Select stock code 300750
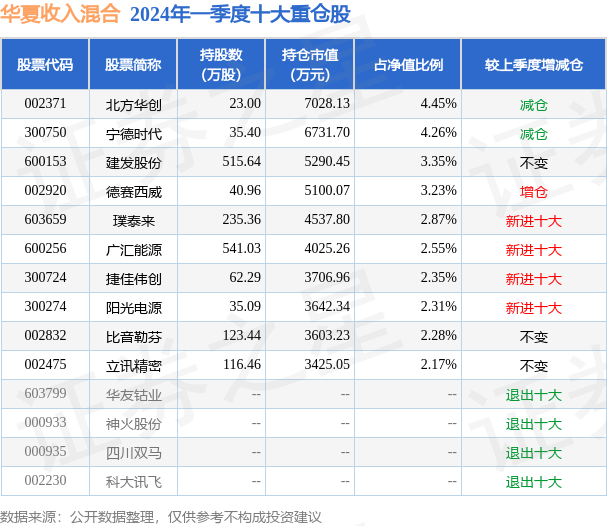 click(45, 133)
